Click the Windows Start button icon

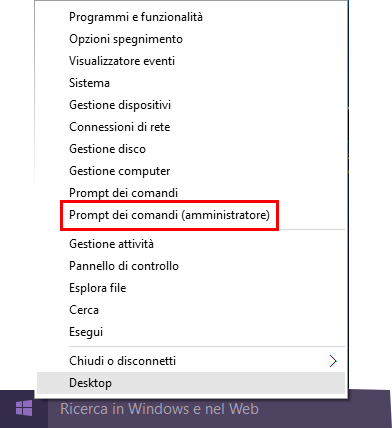[x=24, y=409]
